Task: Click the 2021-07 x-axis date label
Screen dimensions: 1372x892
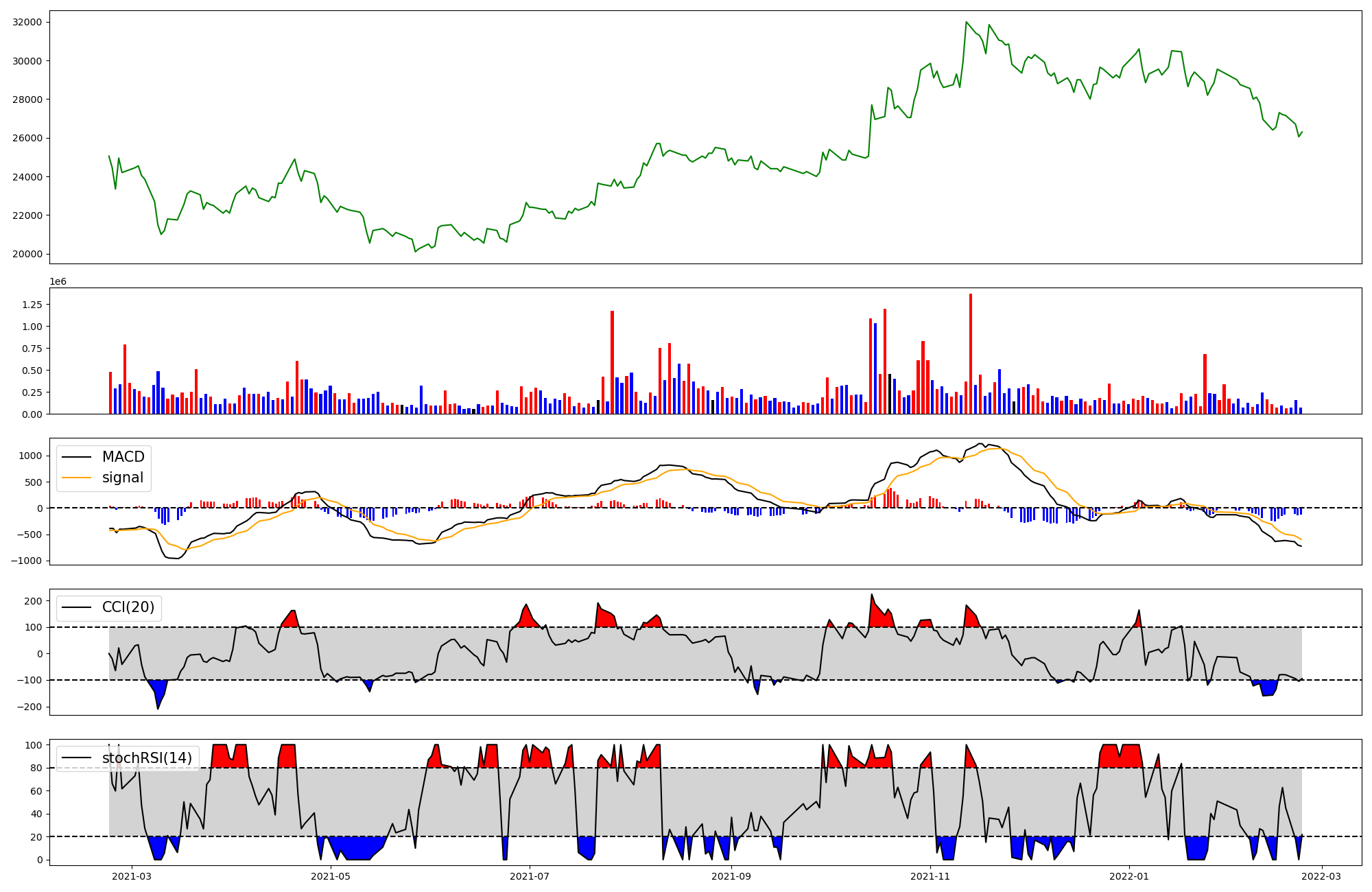Action: click(530, 876)
